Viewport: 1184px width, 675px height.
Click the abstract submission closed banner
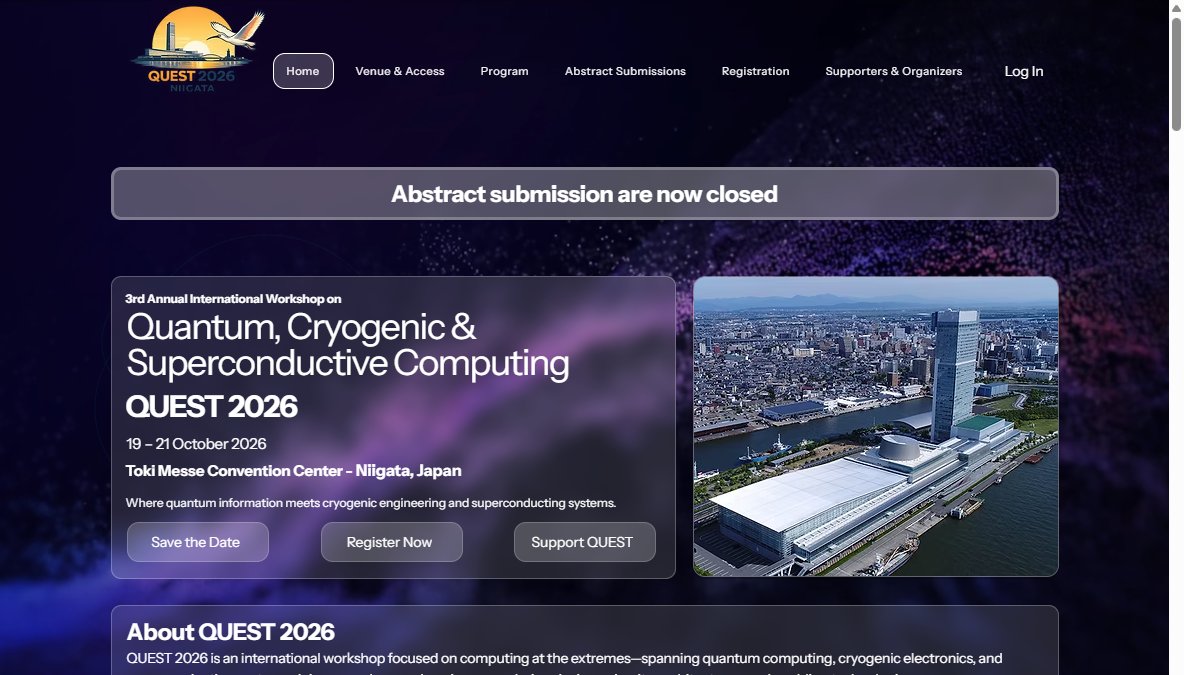click(584, 194)
